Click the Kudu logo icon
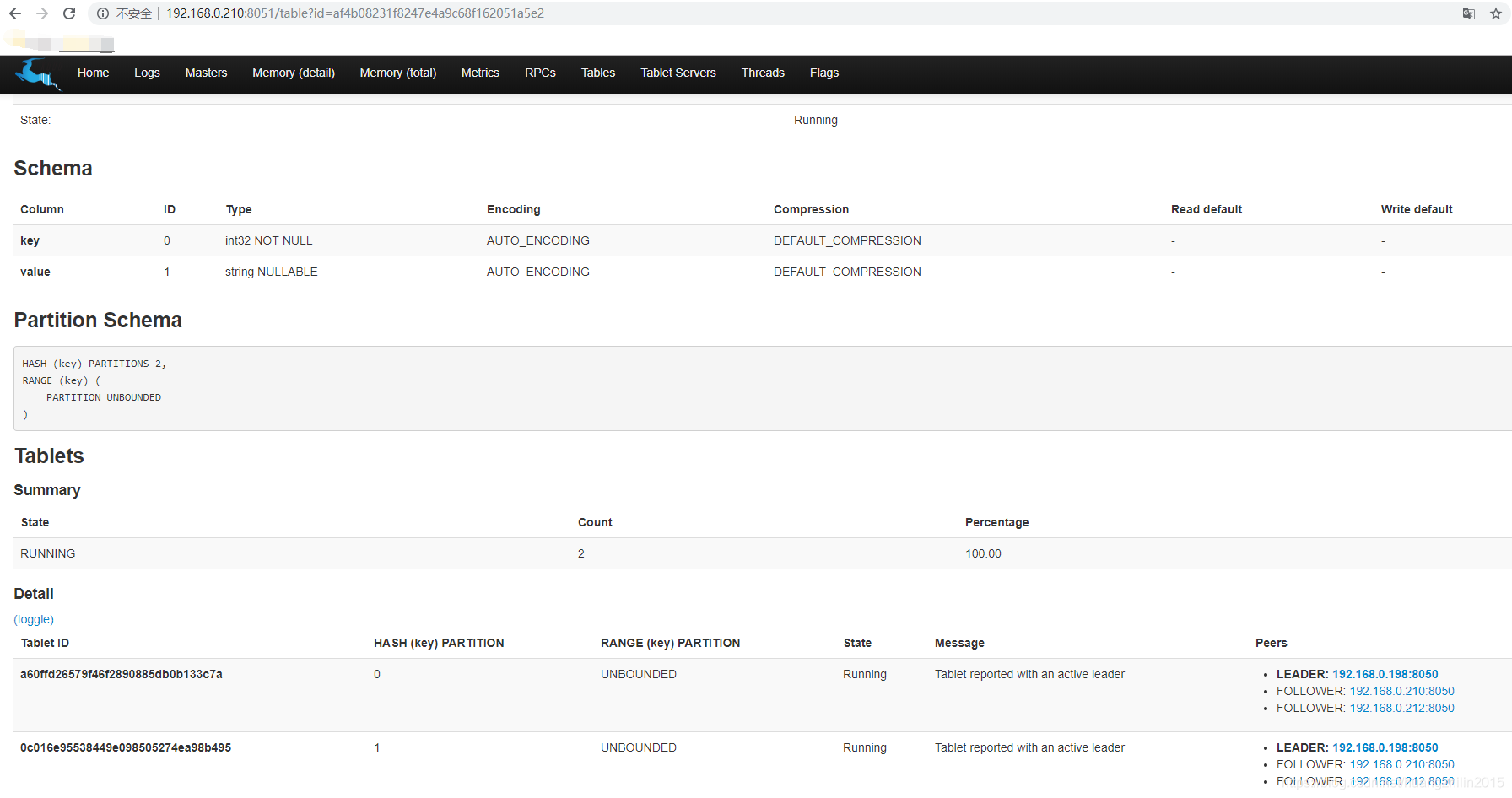Image resolution: width=1512 pixels, height=798 pixels. tap(38, 74)
